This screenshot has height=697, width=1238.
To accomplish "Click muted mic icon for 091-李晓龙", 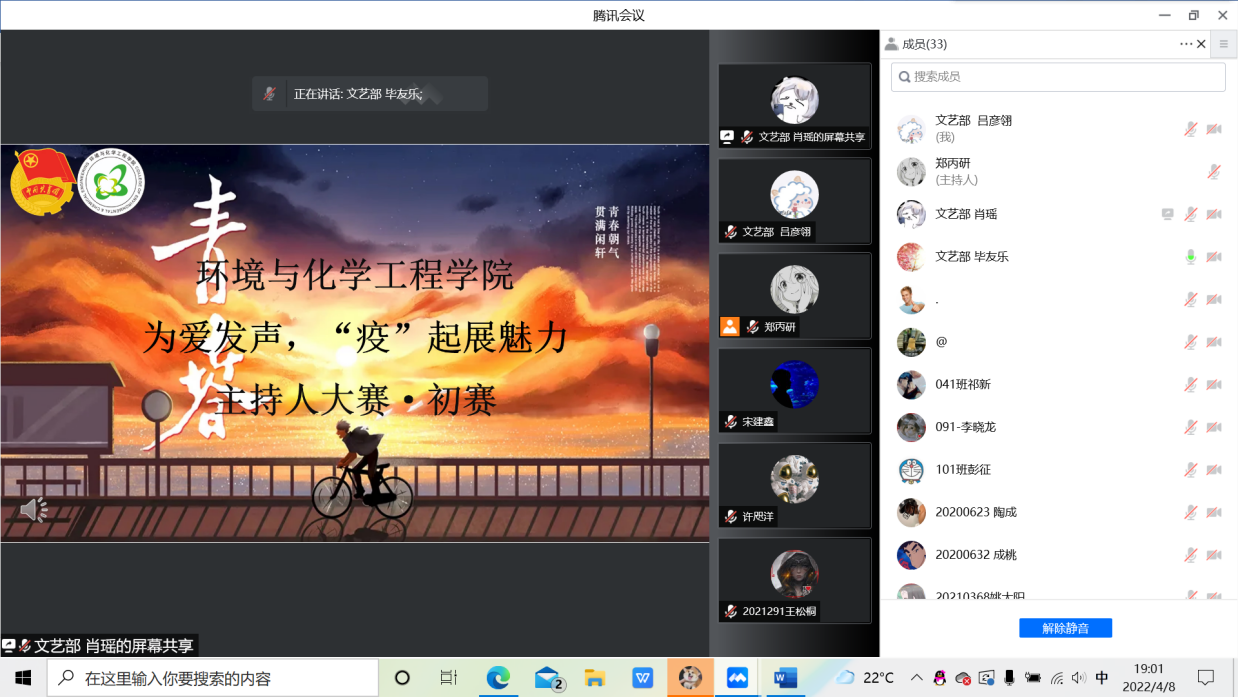I will 1190,427.
